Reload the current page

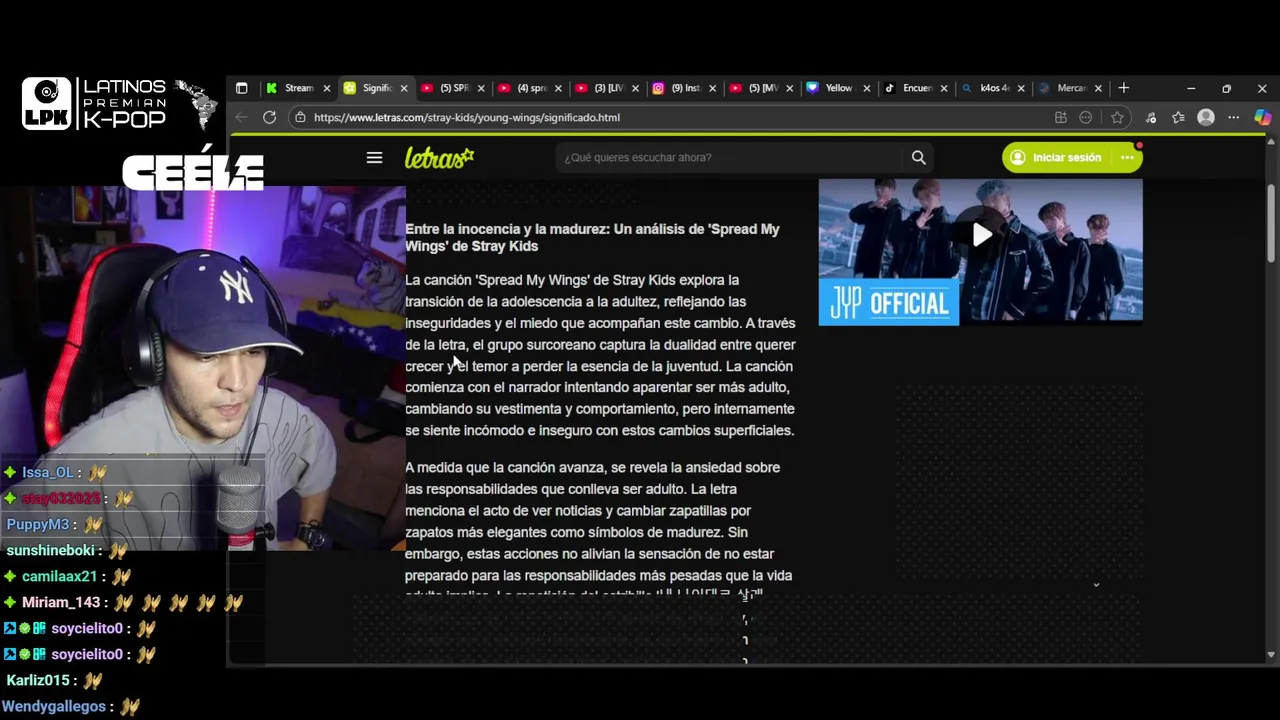[x=269, y=117]
